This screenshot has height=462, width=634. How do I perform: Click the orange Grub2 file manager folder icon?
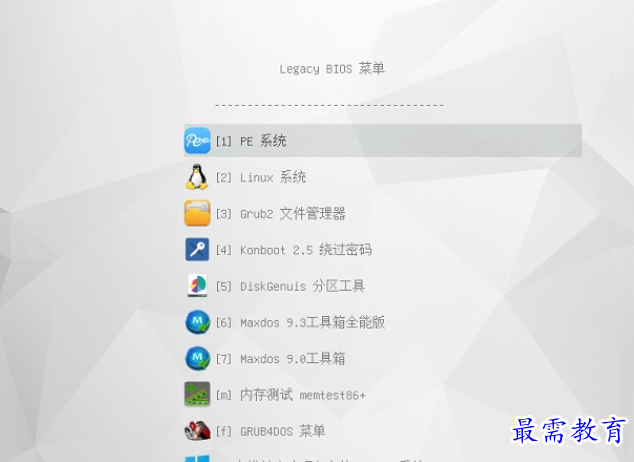pyautogui.click(x=197, y=213)
